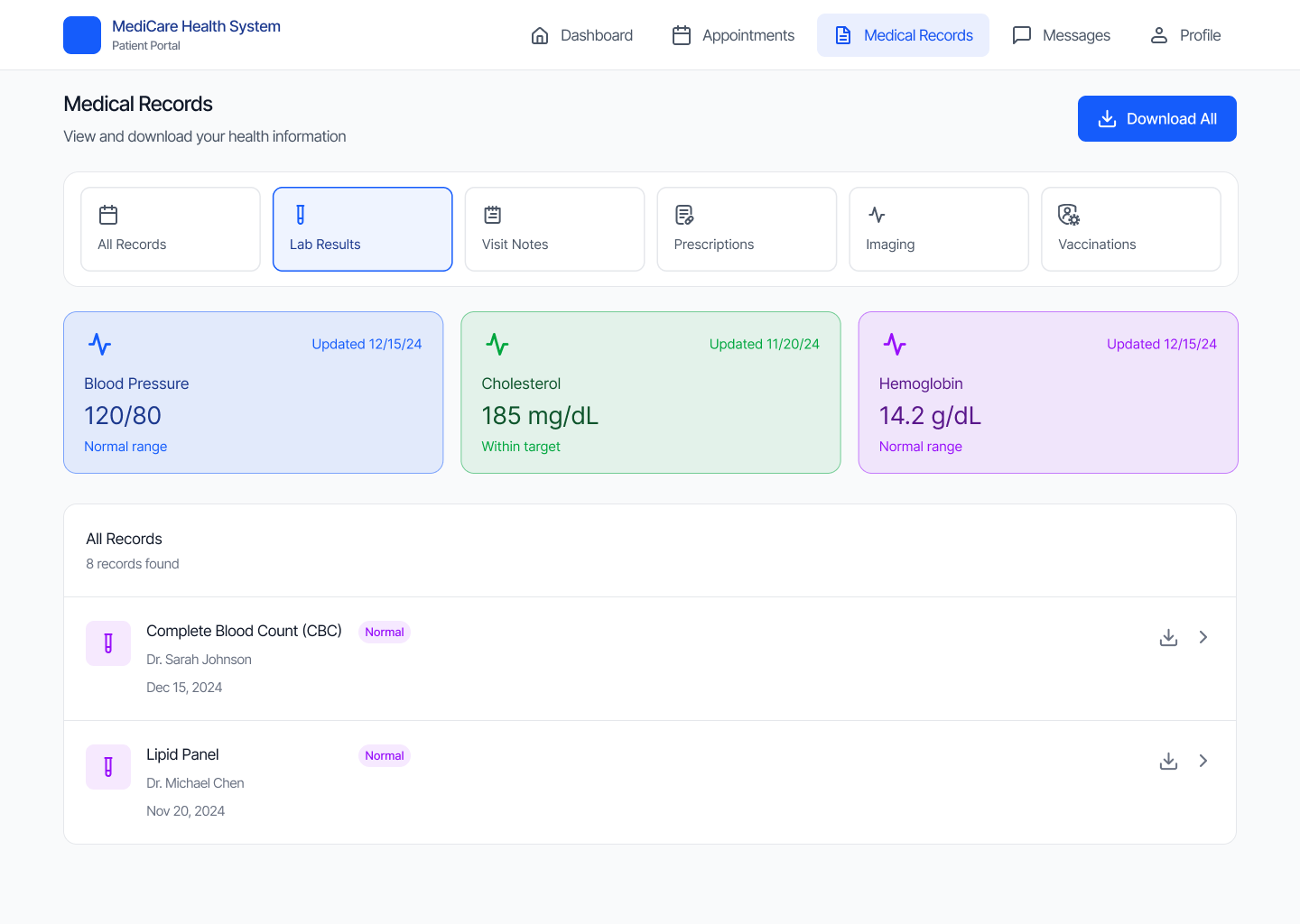Switch to the Prescriptions category

tap(747, 229)
